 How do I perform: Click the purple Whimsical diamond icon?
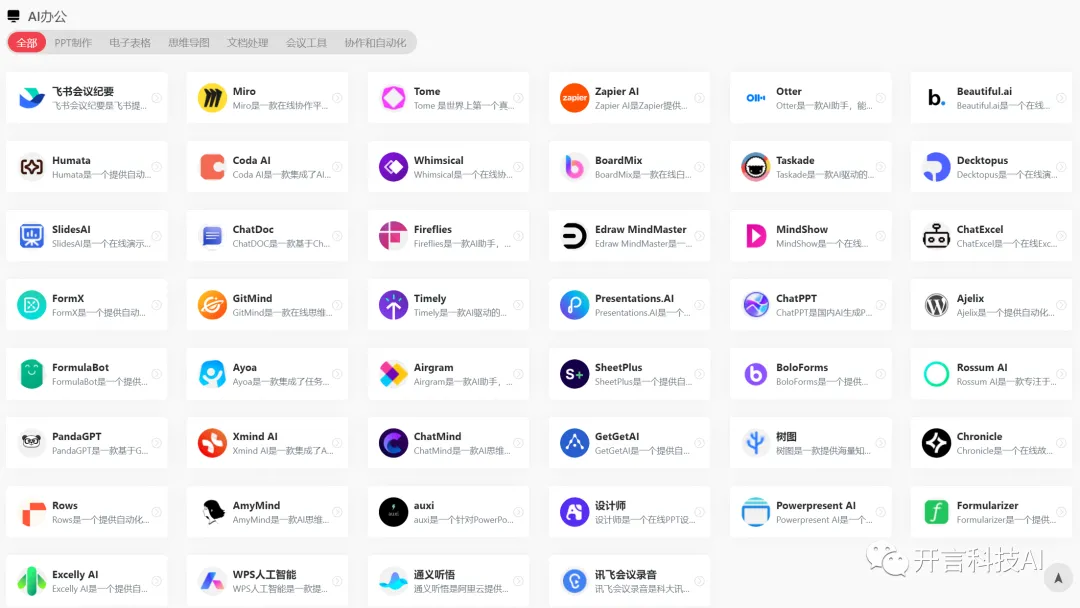click(x=393, y=167)
